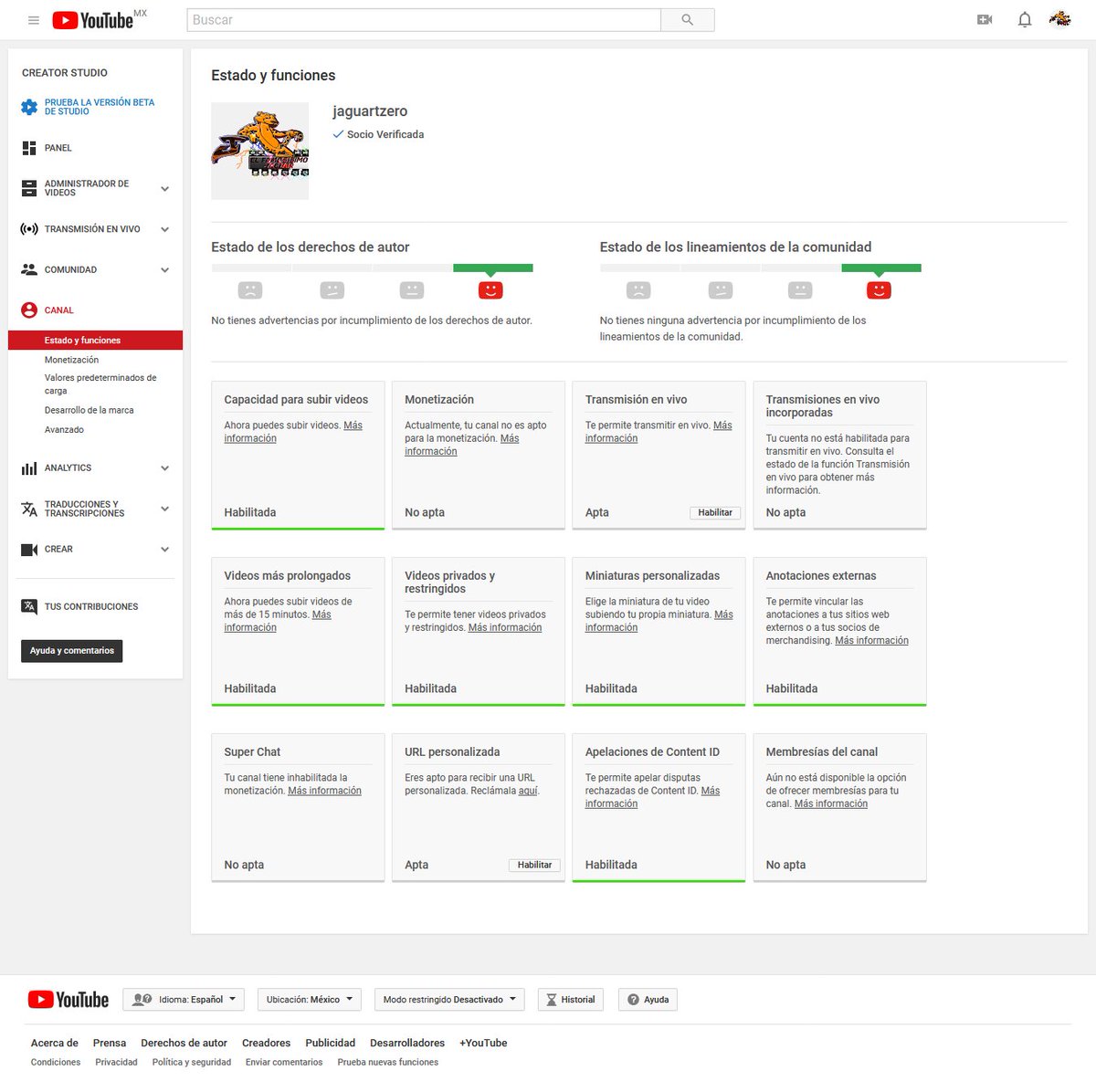1096x1092 pixels.
Task: Open Acerca de footer link
Action: [55, 1043]
